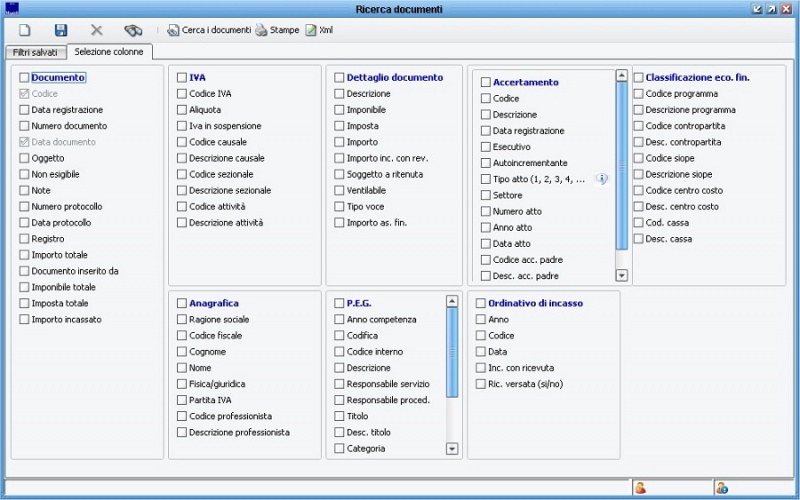Select the Selezione colonne tab
This screenshot has height=500, width=800.
click(x=109, y=52)
